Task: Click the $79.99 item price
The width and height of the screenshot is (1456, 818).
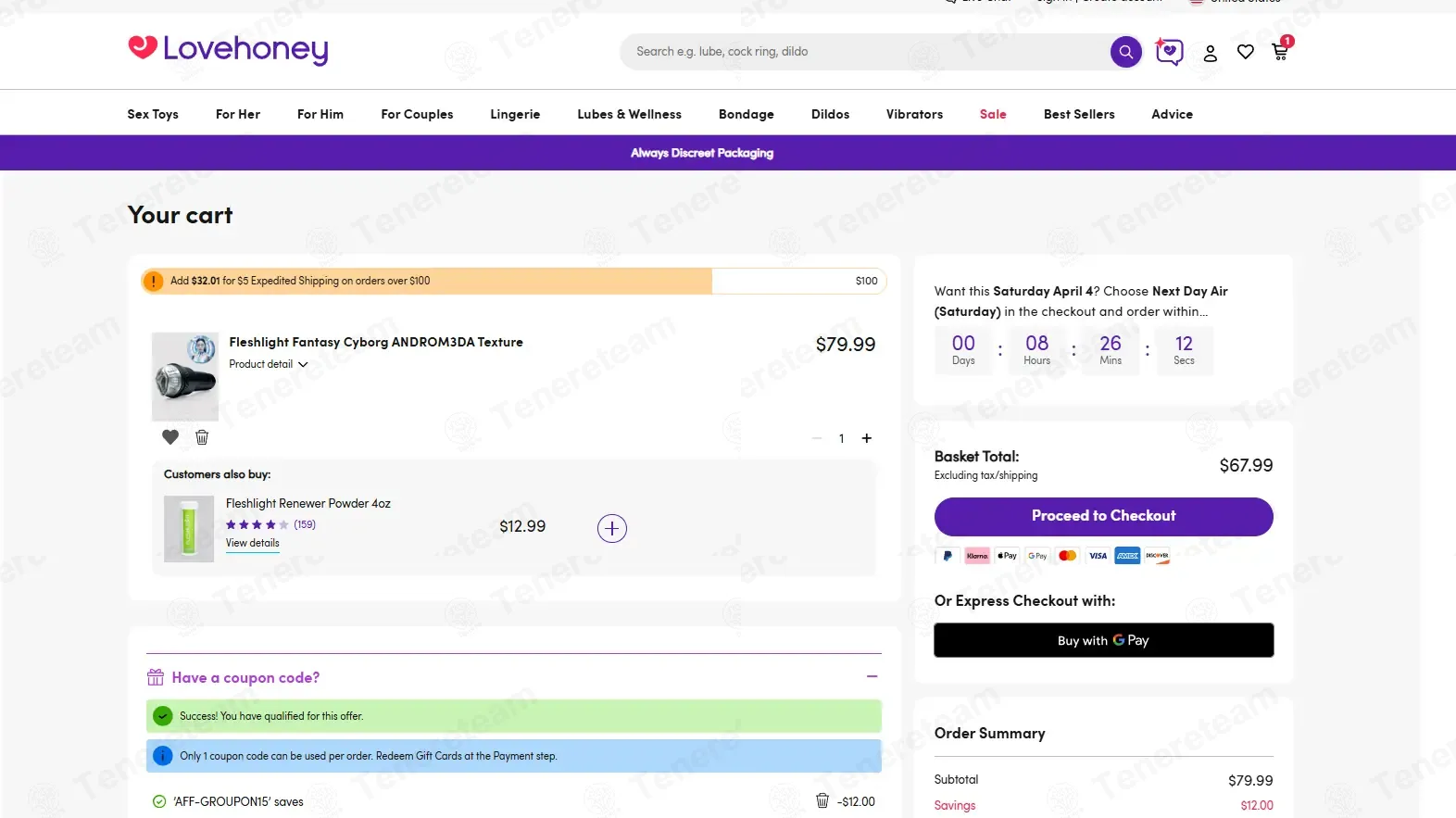Action: coord(846,345)
